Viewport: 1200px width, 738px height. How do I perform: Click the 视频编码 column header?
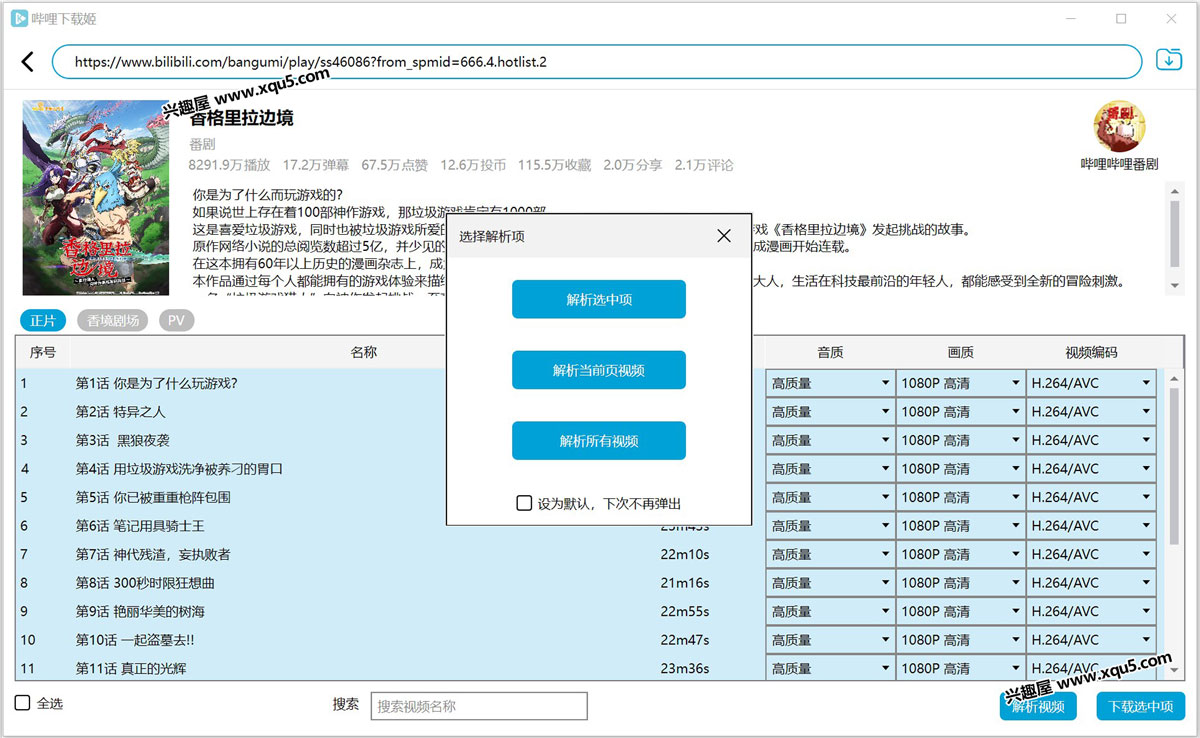coord(1091,352)
